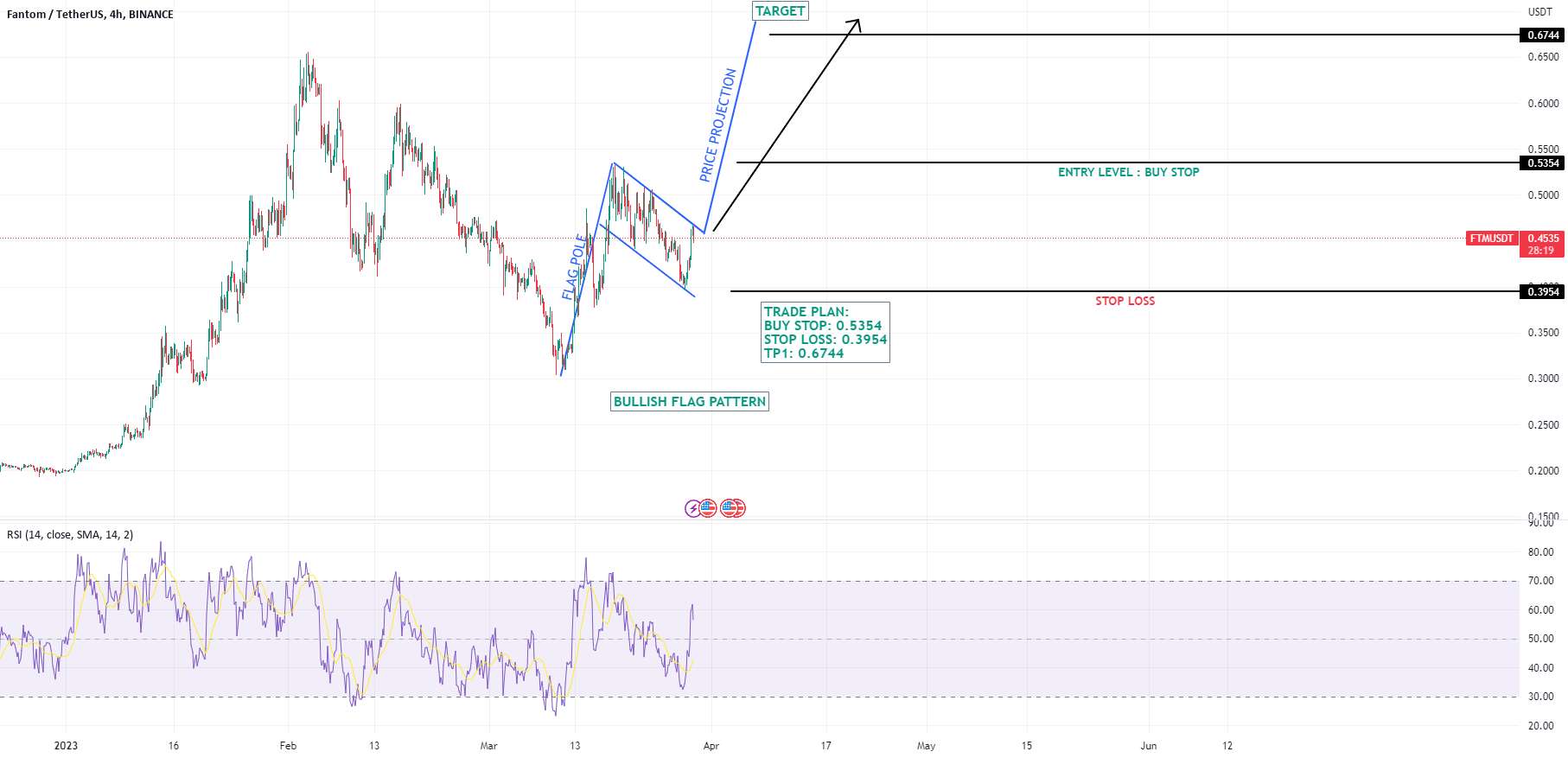Select the PRICE PROJECTION text on the chart
Screen dimensions: 1568x758
(x=718, y=125)
